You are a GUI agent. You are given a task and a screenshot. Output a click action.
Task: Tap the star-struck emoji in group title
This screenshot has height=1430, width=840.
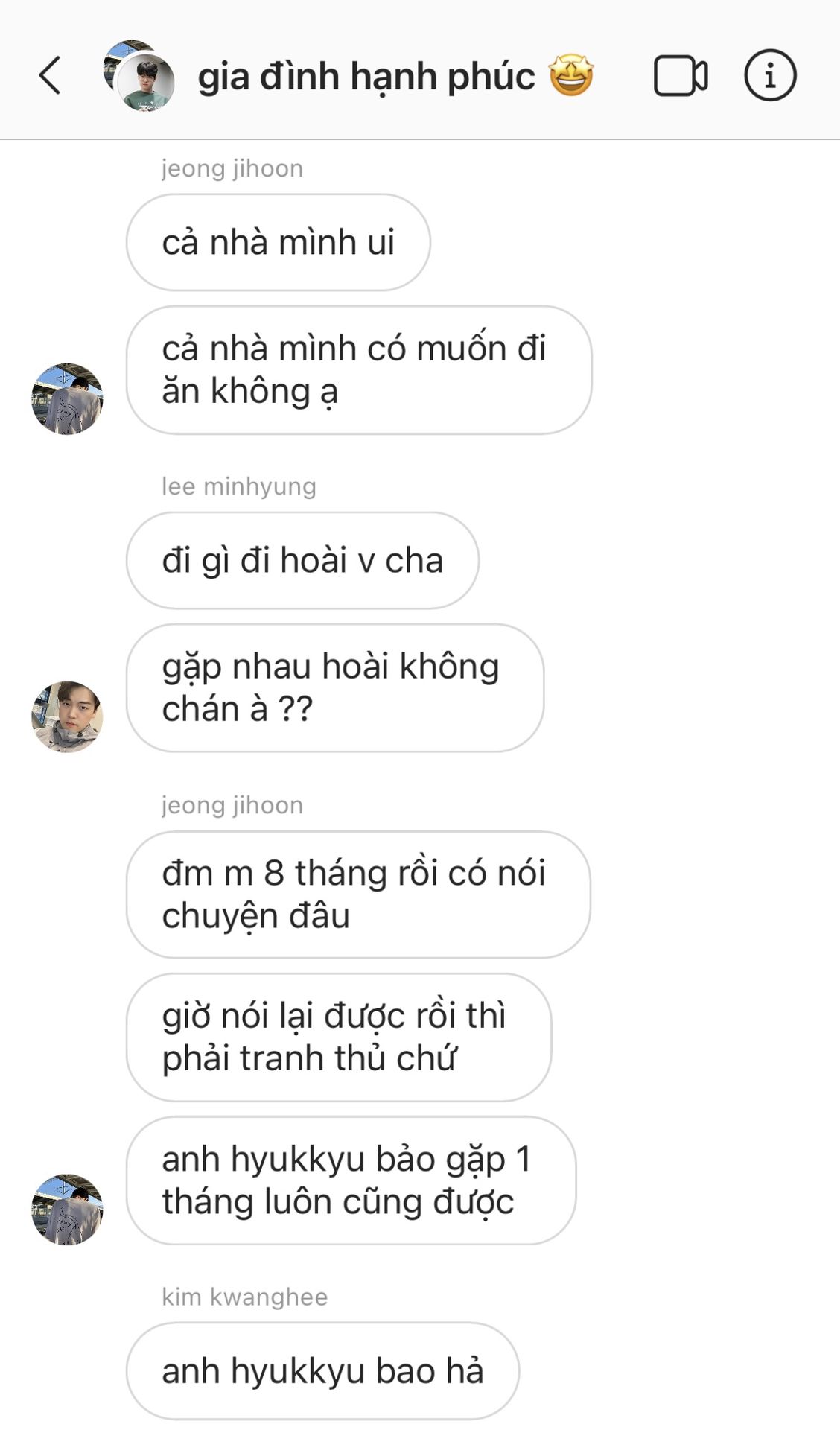[x=571, y=75]
